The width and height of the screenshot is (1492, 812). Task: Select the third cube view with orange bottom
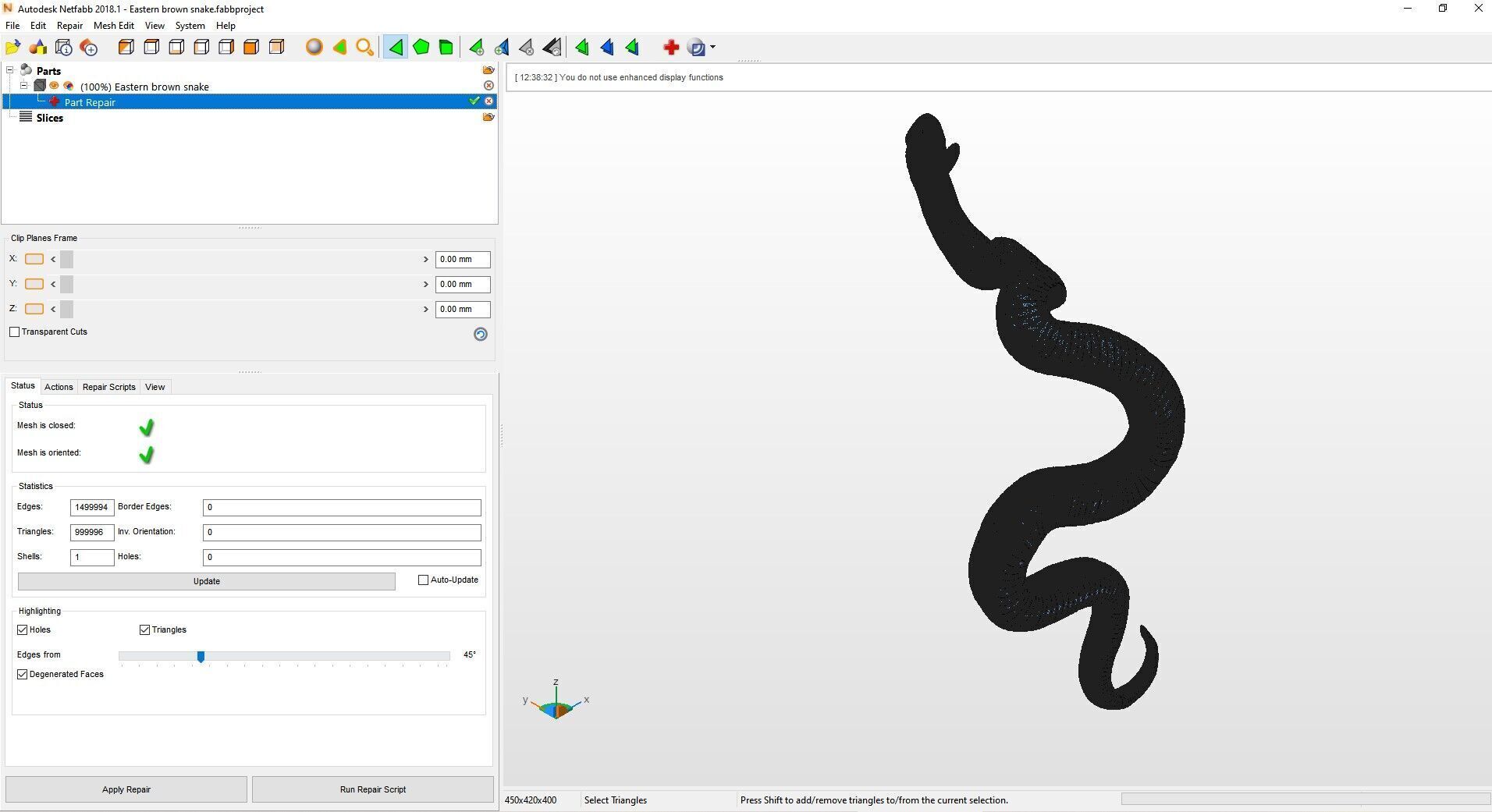coord(176,48)
